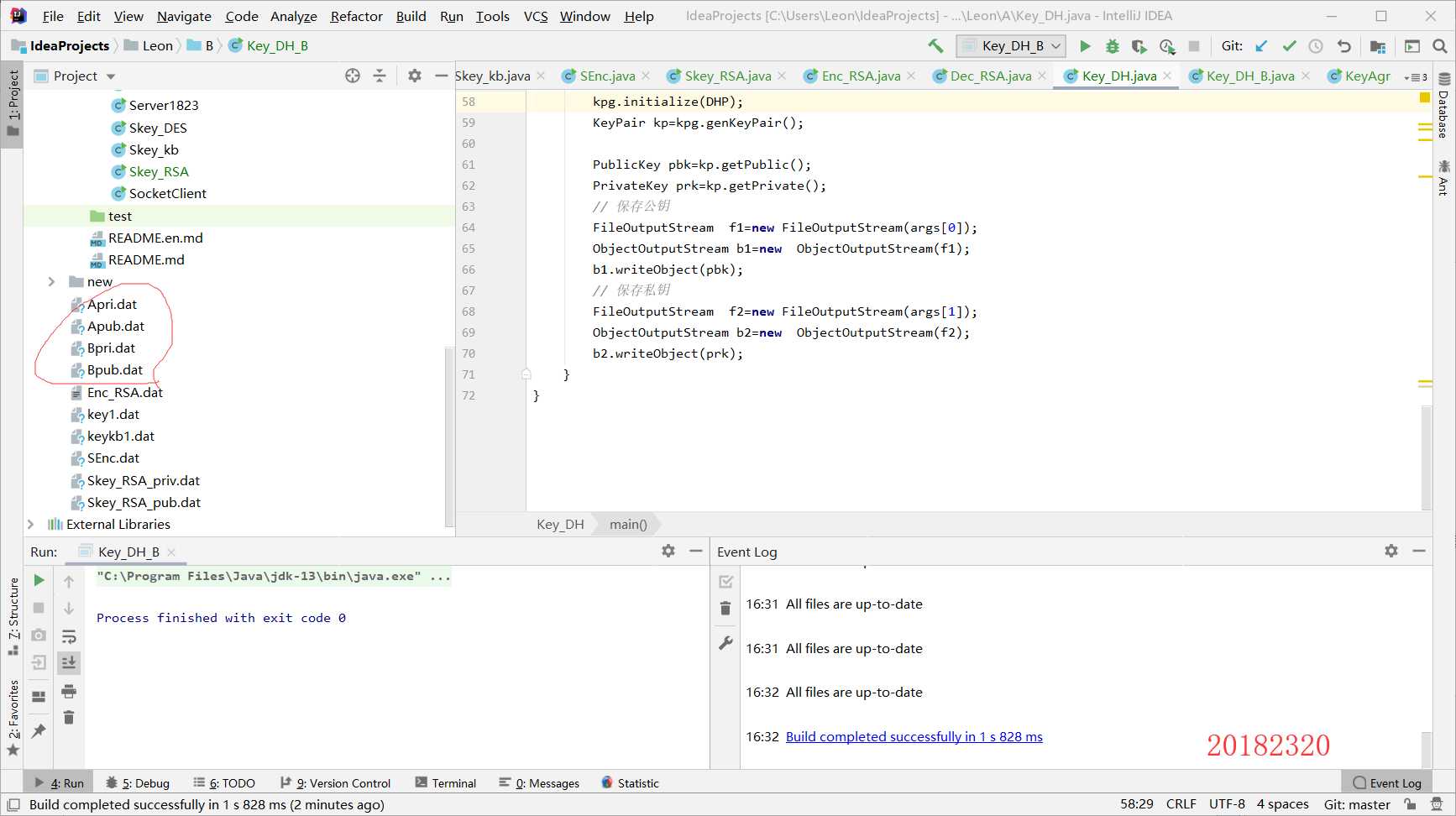Viewport: 1456px width, 816px height.
Task: Click the Build project hammer icon
Action: pos(935,46)
